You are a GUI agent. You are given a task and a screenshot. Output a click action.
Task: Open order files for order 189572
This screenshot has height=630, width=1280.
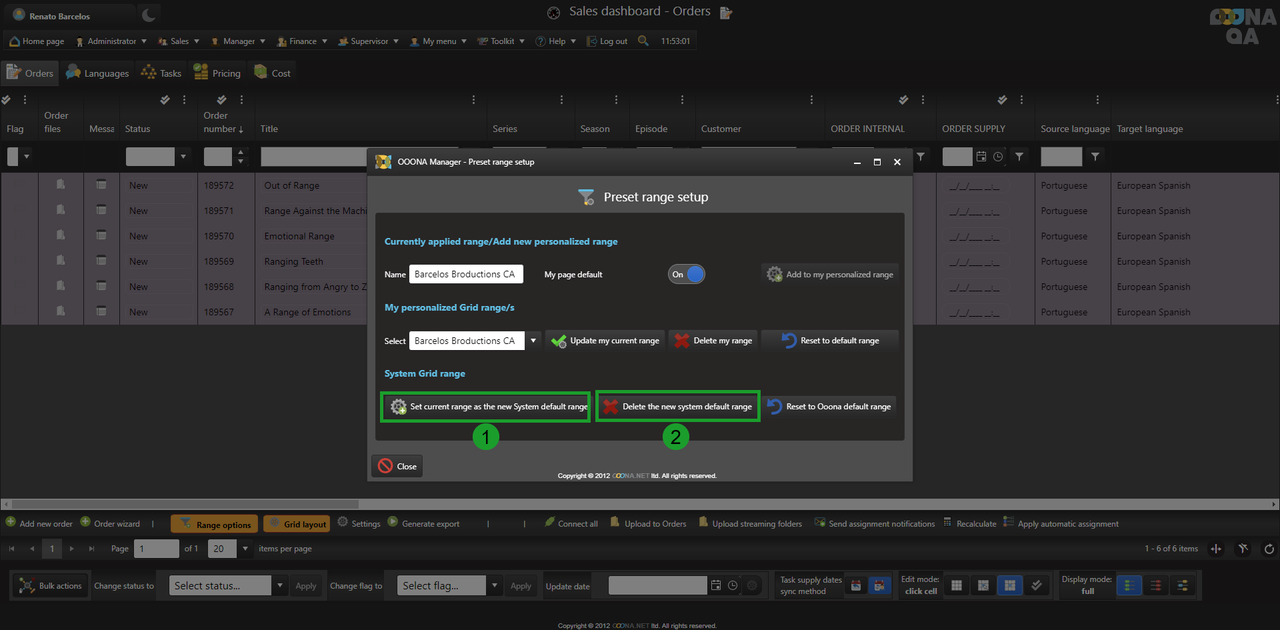click(61, 185)
